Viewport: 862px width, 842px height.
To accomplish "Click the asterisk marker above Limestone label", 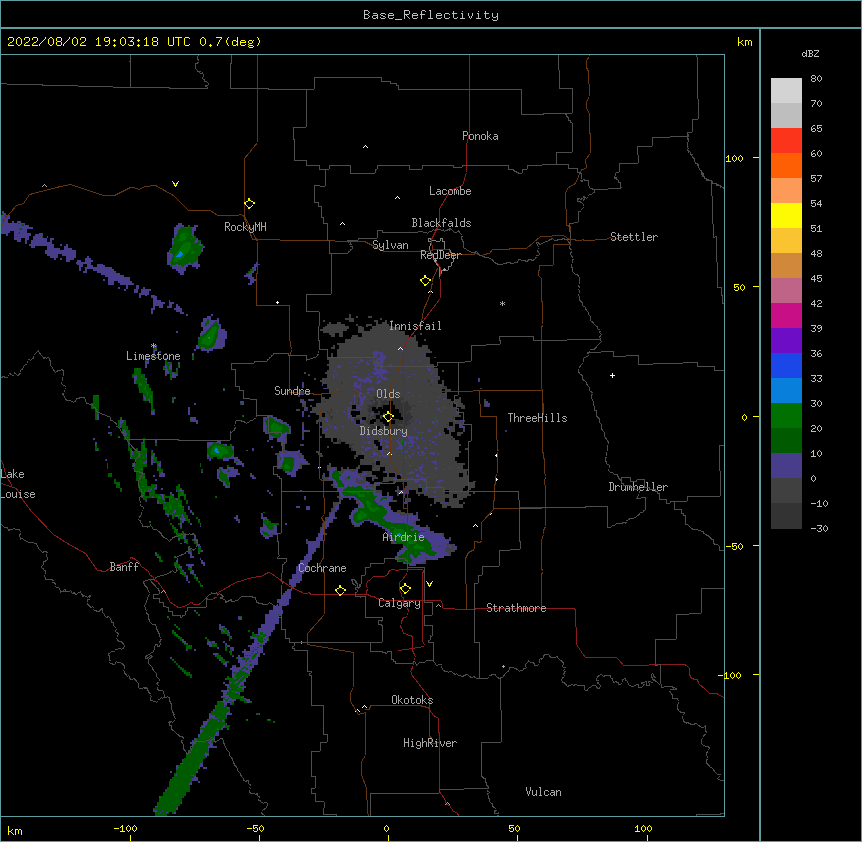I will tap(154, 346).
